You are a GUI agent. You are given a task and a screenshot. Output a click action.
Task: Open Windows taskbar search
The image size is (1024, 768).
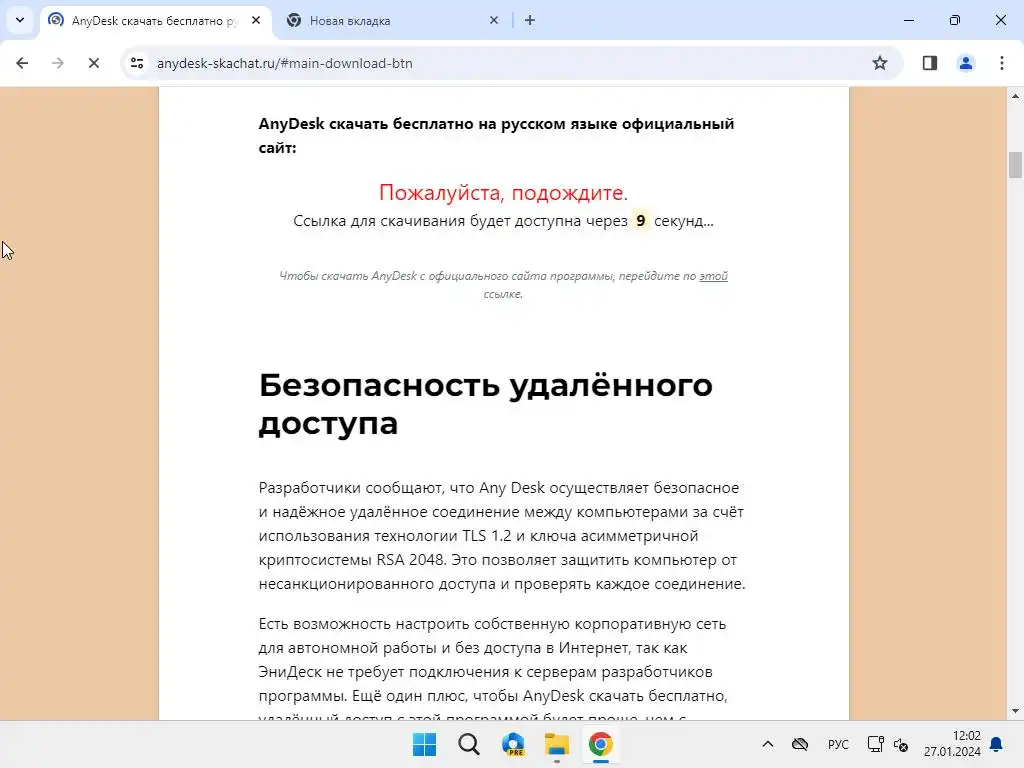click(469, 744)
